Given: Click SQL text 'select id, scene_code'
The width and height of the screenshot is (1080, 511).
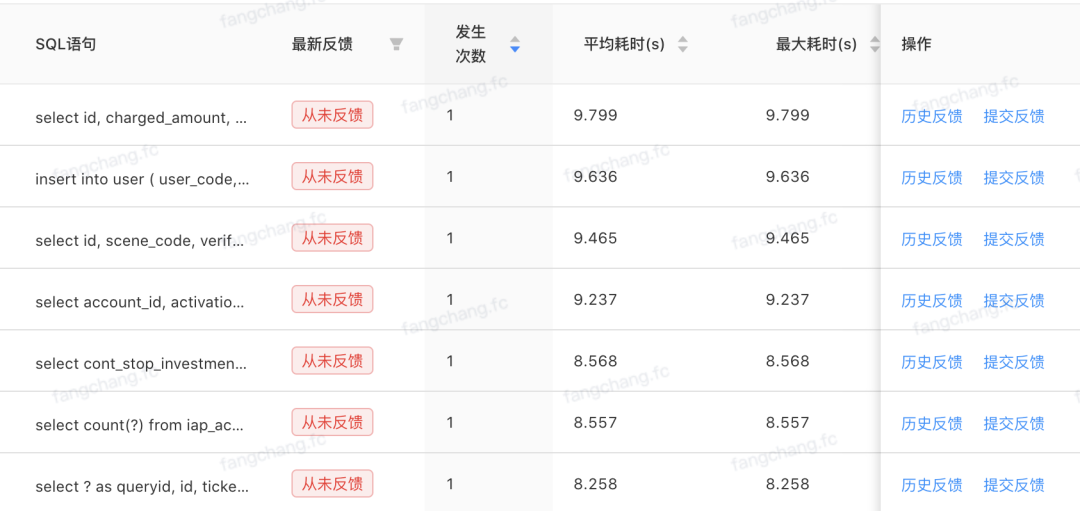Looking at the screenshot, I should pyautogui.click(x=140, y=241).
